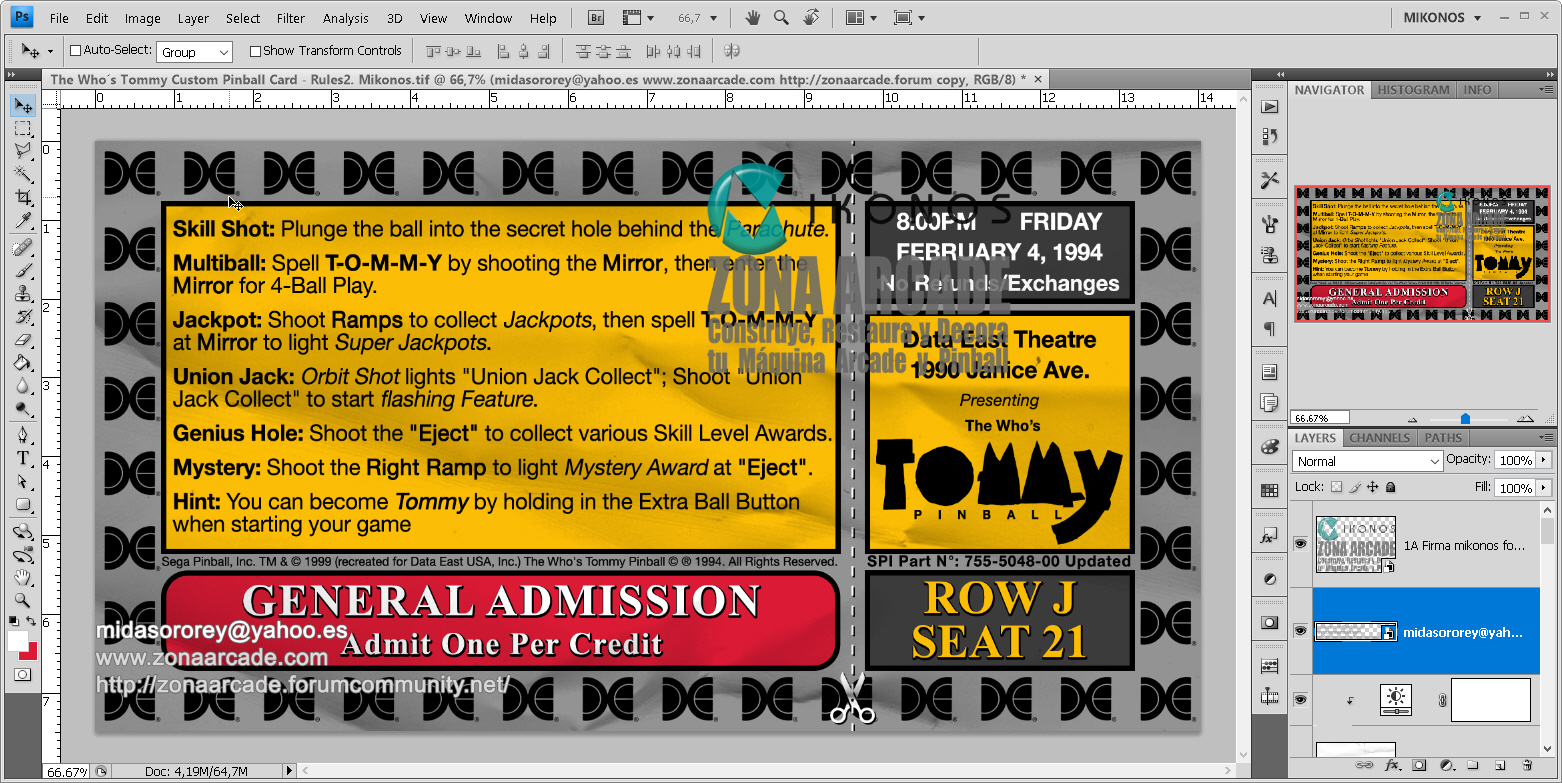
Task: Select the Eraser tool
Action: click(x=23, y=340)
